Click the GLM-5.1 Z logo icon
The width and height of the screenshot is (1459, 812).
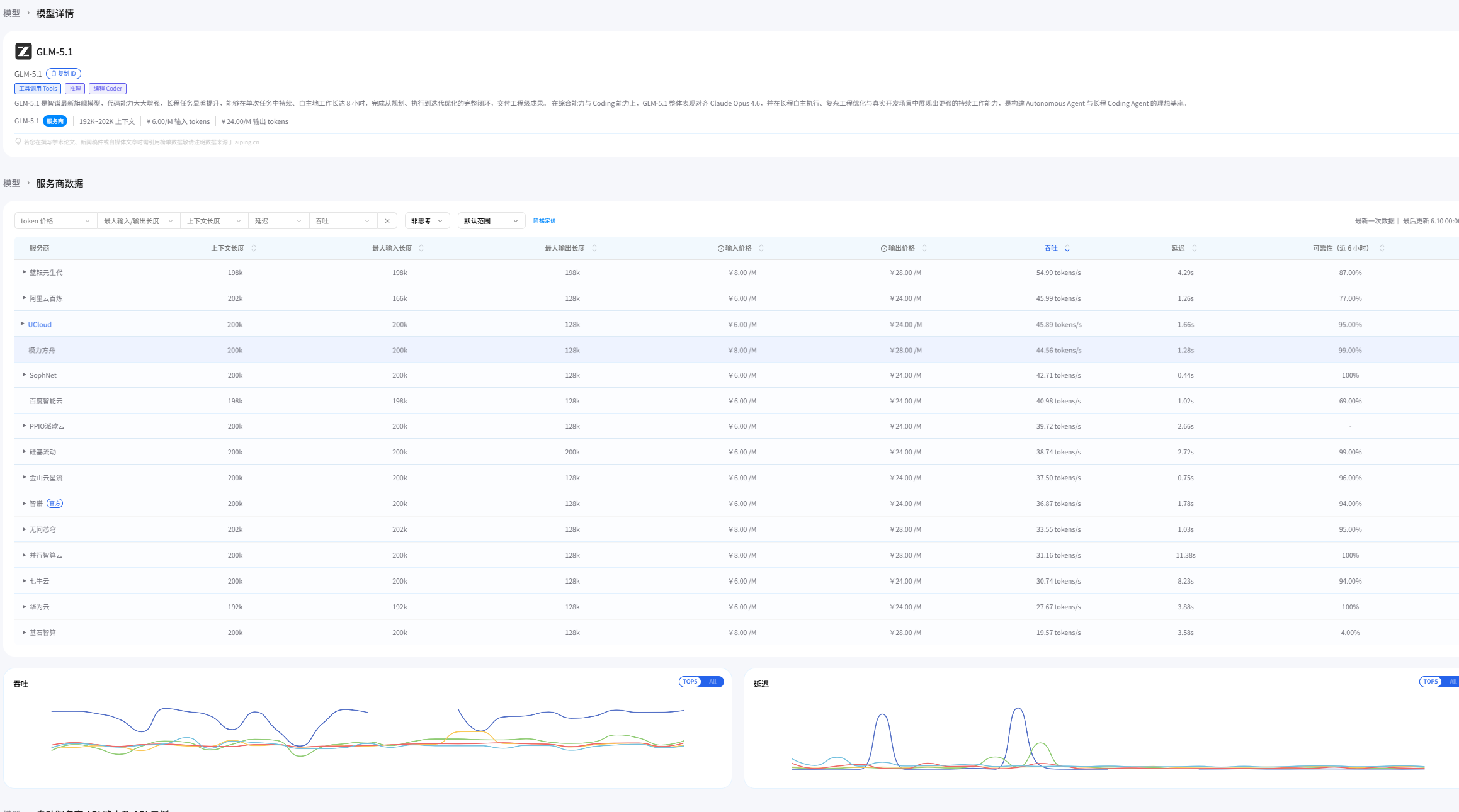click(x=23, y=52)
